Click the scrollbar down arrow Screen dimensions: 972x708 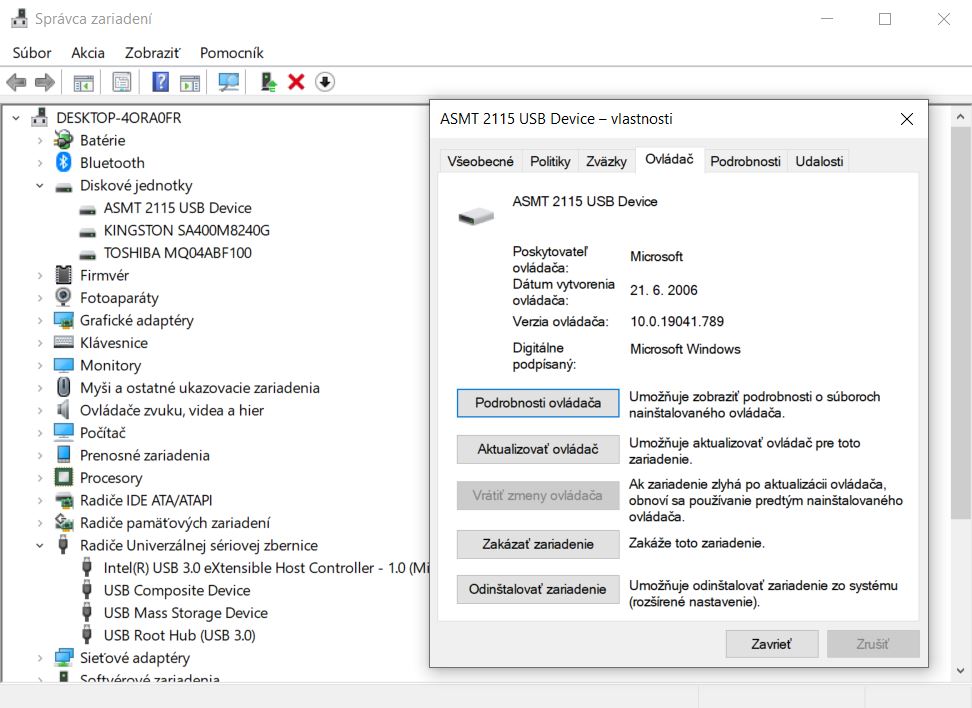tap(960, 670)
